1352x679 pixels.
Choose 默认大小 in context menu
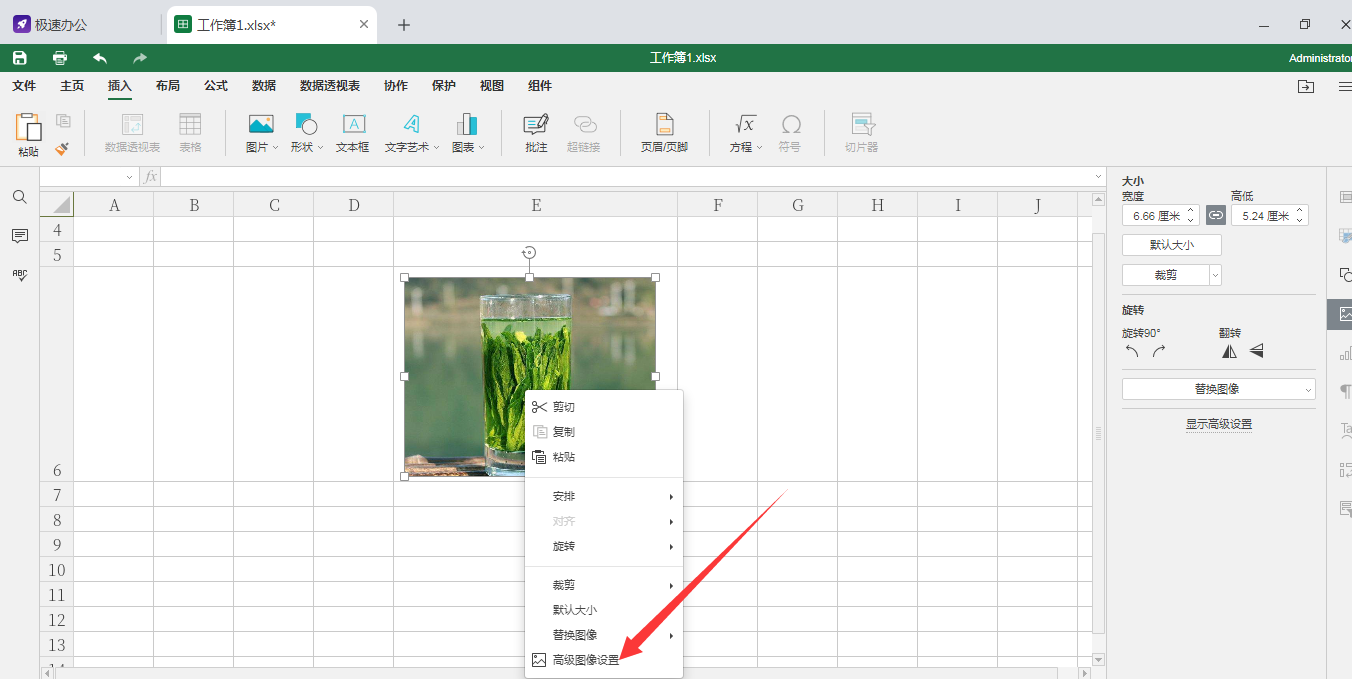click(x=604, y=610)
